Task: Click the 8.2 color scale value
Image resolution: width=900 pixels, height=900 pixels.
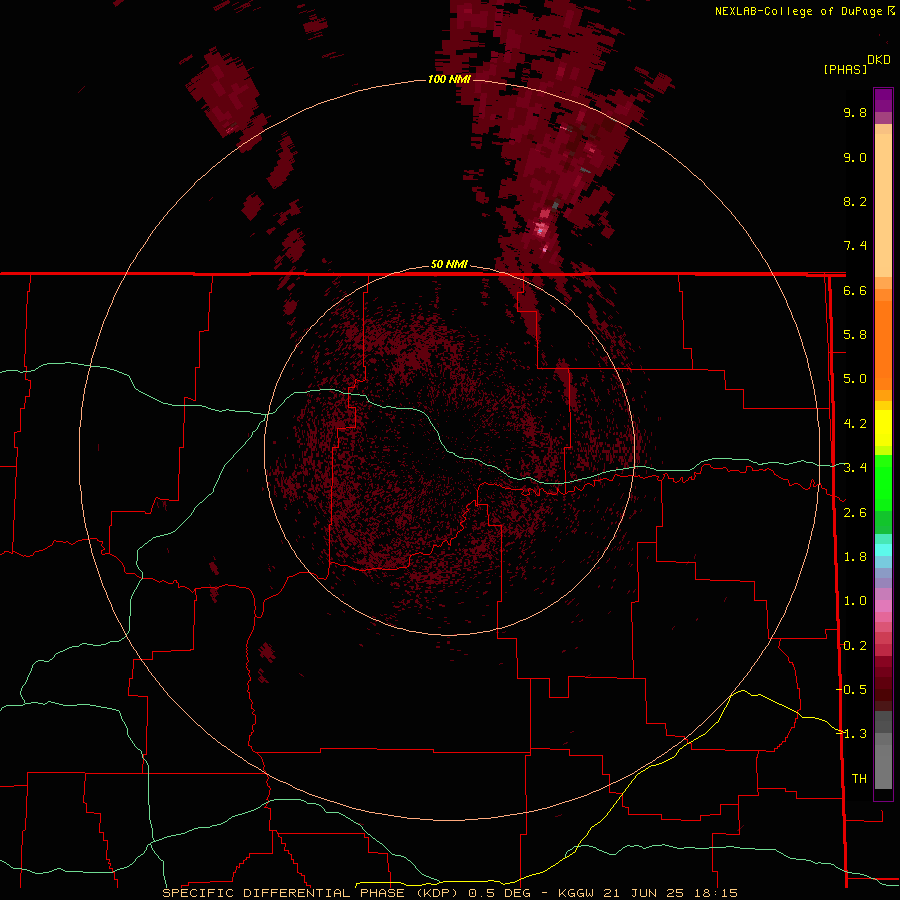Action: coord(855,201)
